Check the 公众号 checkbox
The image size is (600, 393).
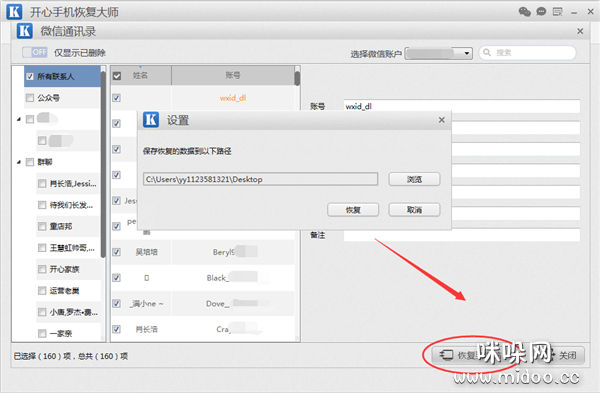[30, 98]
